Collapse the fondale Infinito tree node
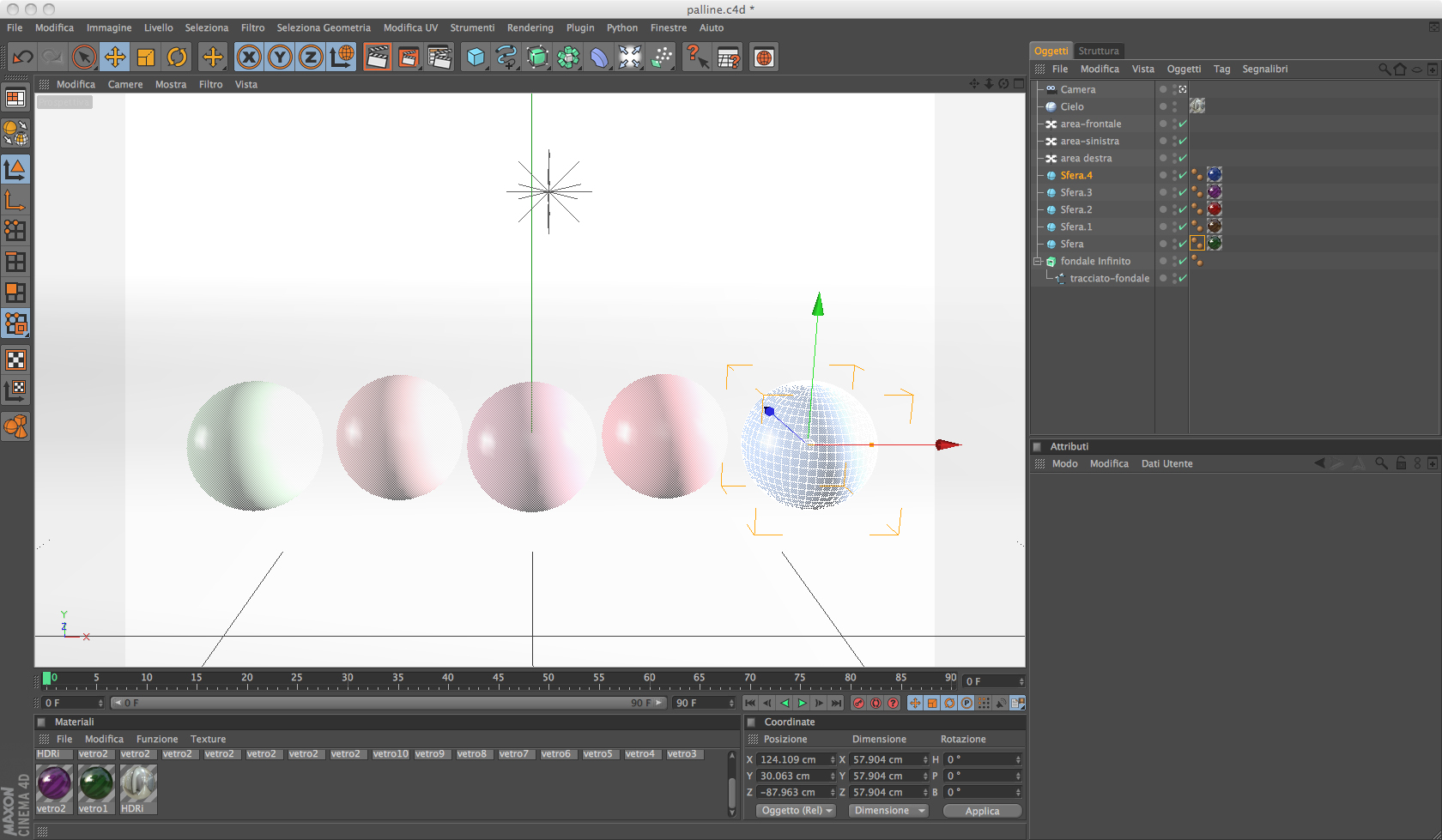 tap(1038, 261)
